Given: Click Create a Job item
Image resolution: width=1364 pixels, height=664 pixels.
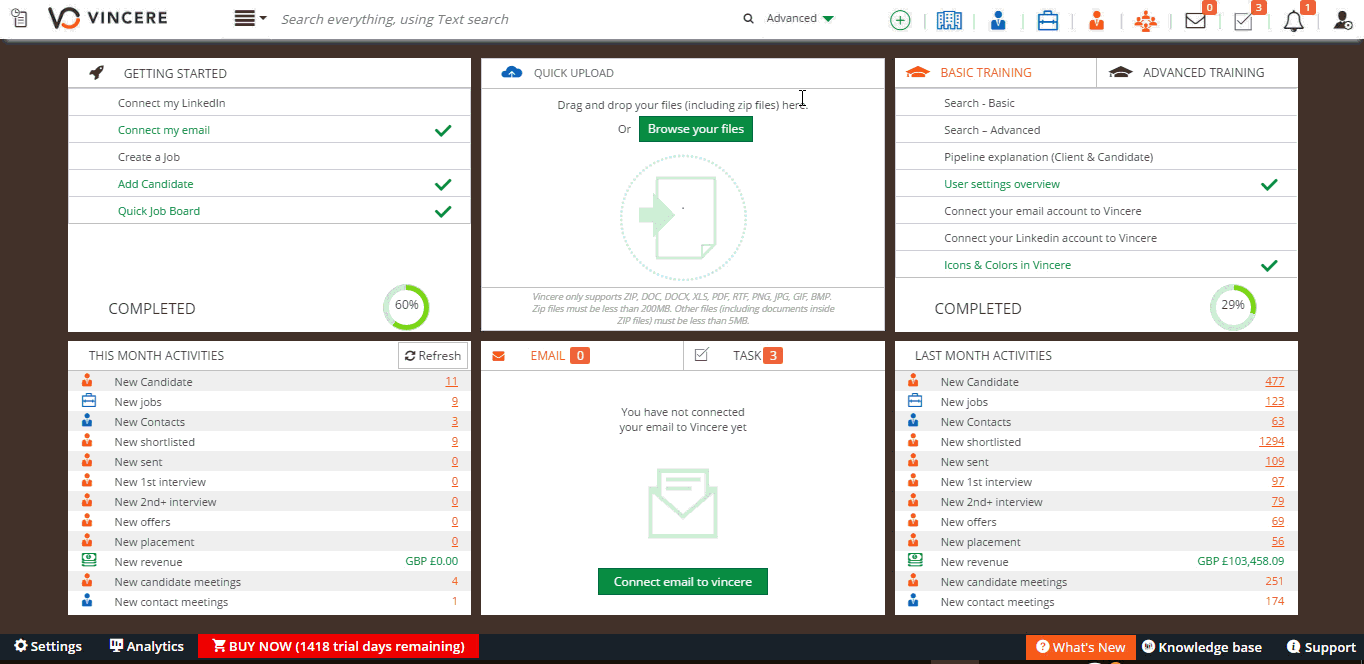Looking at the screenshot, I should (x=149, y=157).
